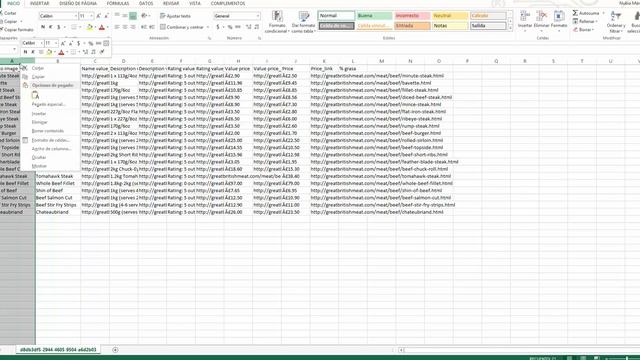Expand the Combinar y centrar dropdown arrow
640x360 pixels.
click(208, 27)
